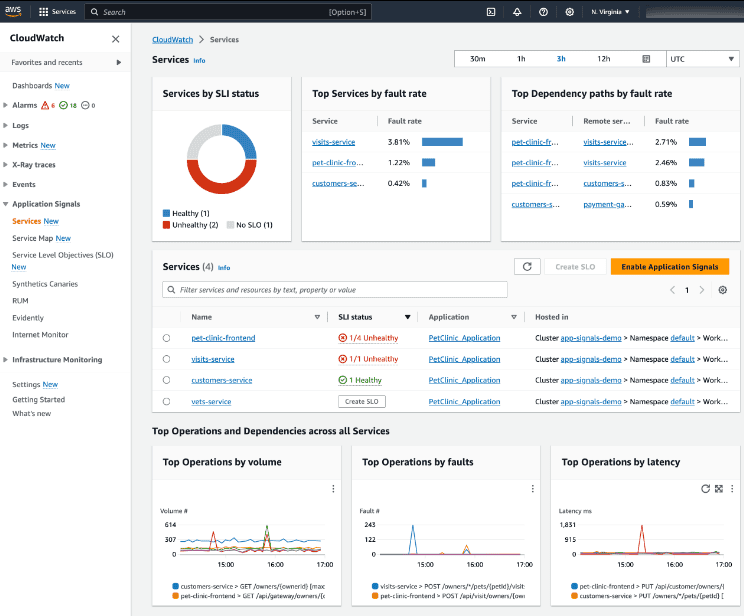Screen dimensions: 744x616
Task: Expand the Metrics section
Action: pyautogui.click(x=5, y=145)
